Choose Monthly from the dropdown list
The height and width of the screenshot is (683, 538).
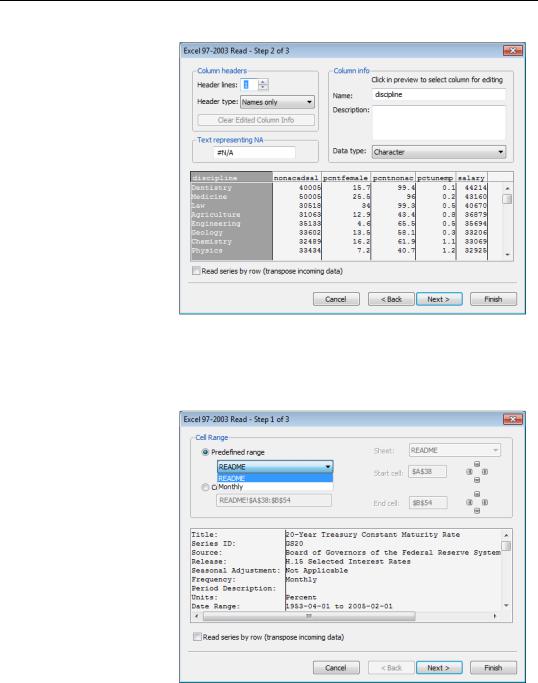pyautogui.click(x=275, y=487)
